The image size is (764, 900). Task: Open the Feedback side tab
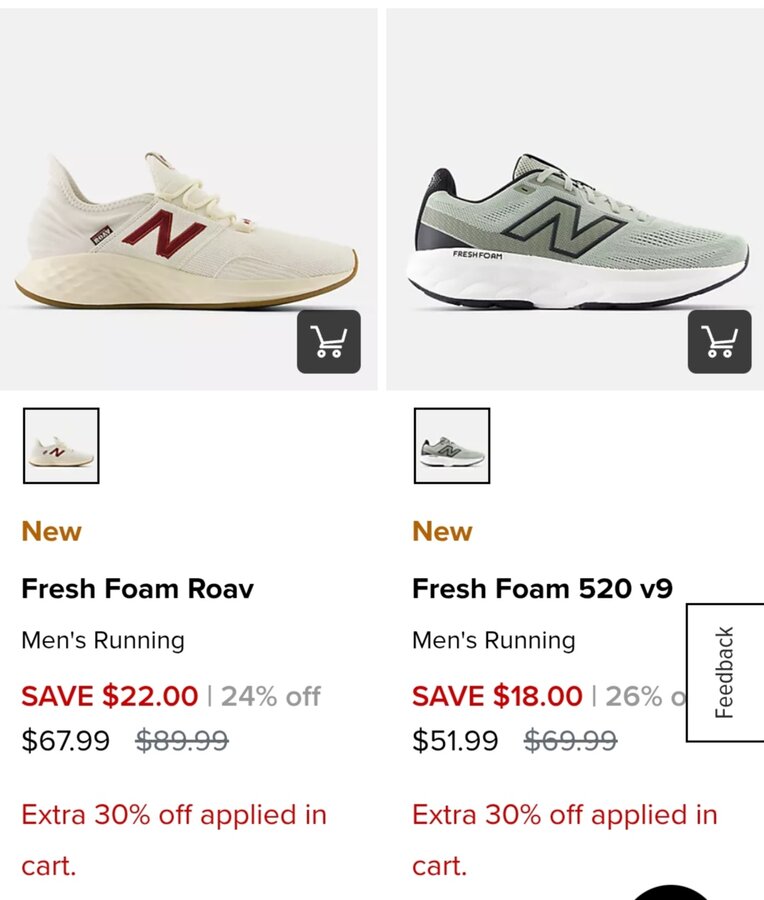(x=725, y=672)
